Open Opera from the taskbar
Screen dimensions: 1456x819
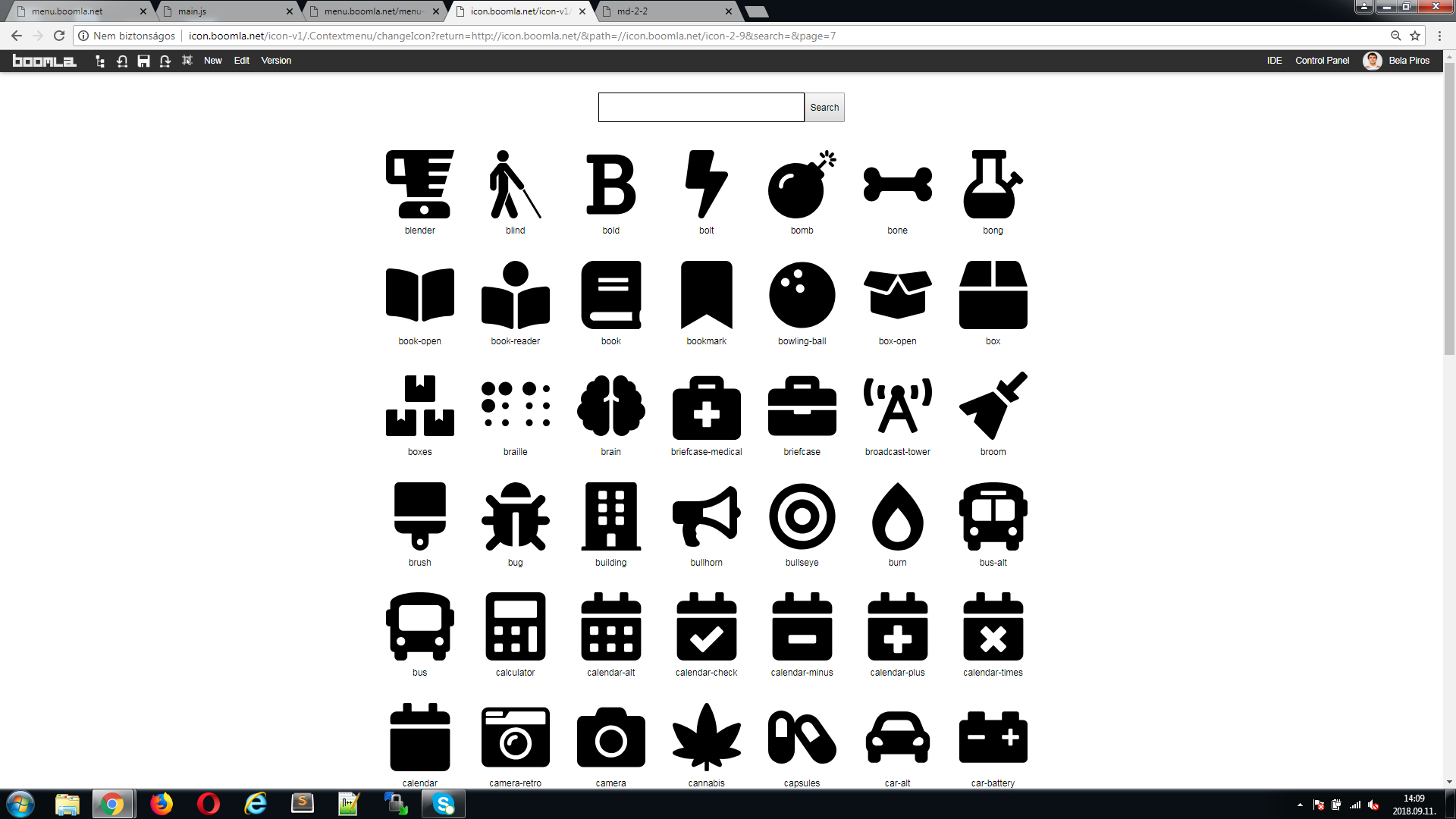point(209,804)
